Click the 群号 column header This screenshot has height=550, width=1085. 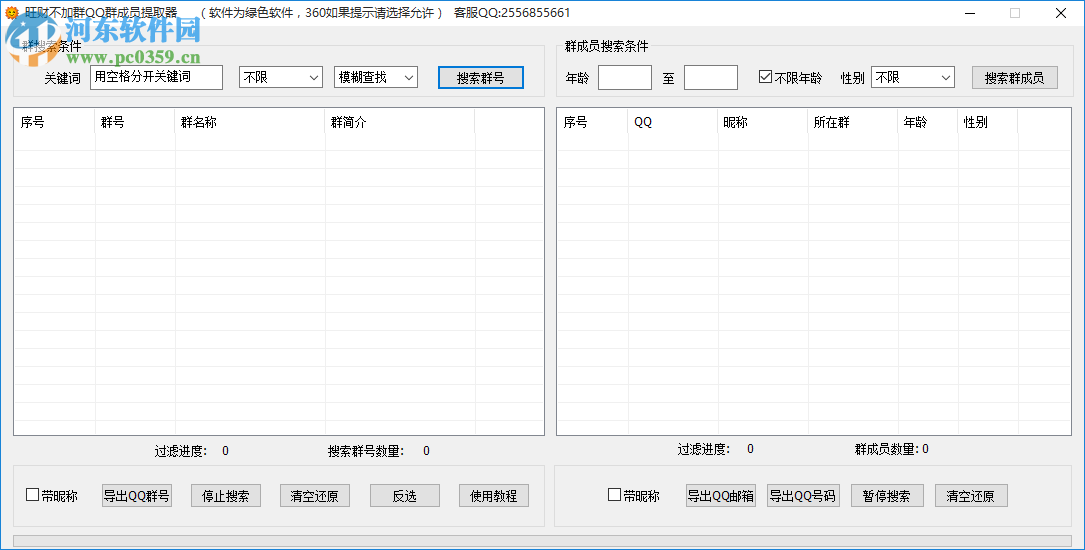pyautogui.click(x=135, y=122)
